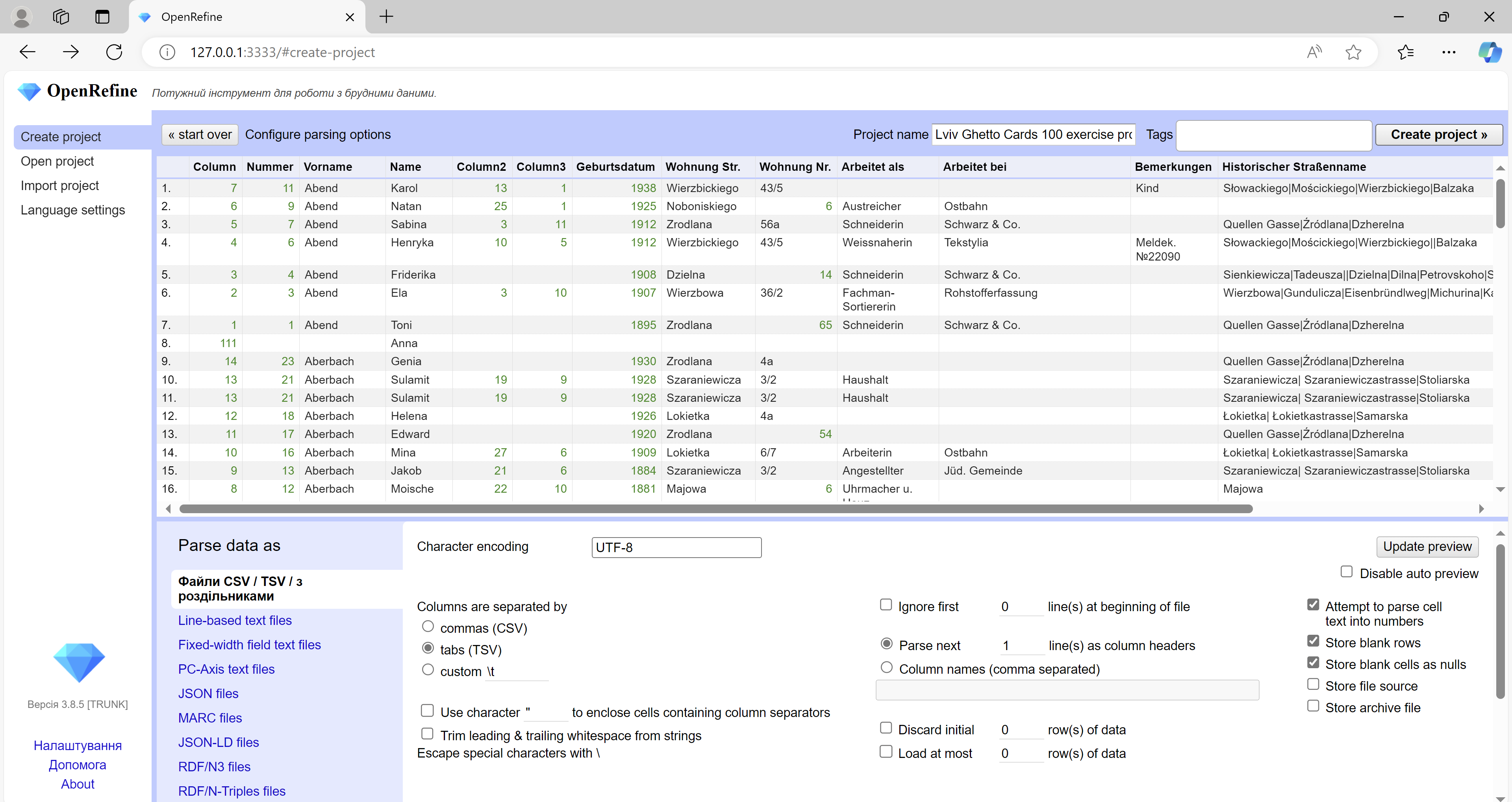Viewport: 1512px width, 802px height.
Task: Open Налаштування link
Action: 78,746
